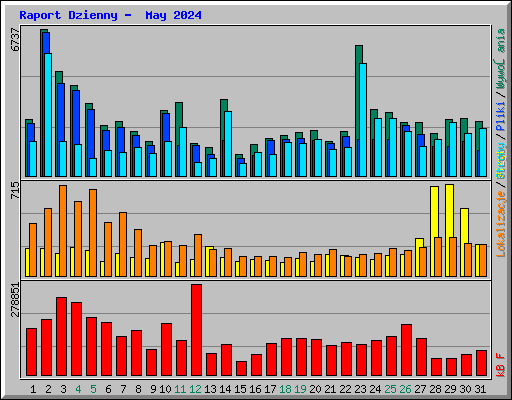
Task: Click the 'Pliki' legend label
Action: 501,117
